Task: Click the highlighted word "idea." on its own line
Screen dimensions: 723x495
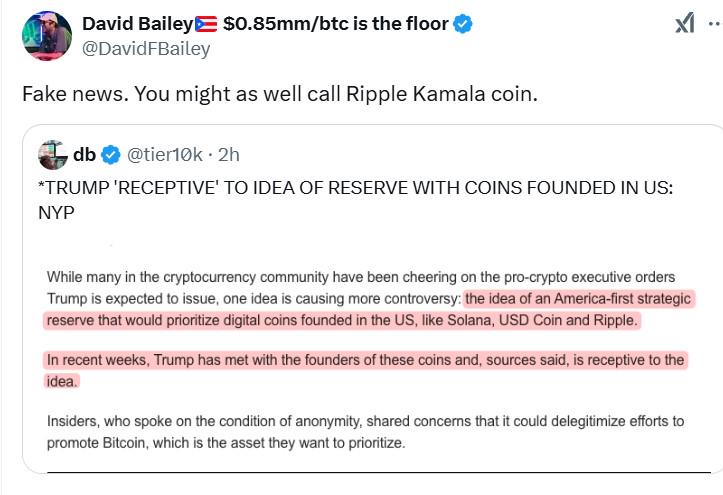Action: [x=62, y=381]
